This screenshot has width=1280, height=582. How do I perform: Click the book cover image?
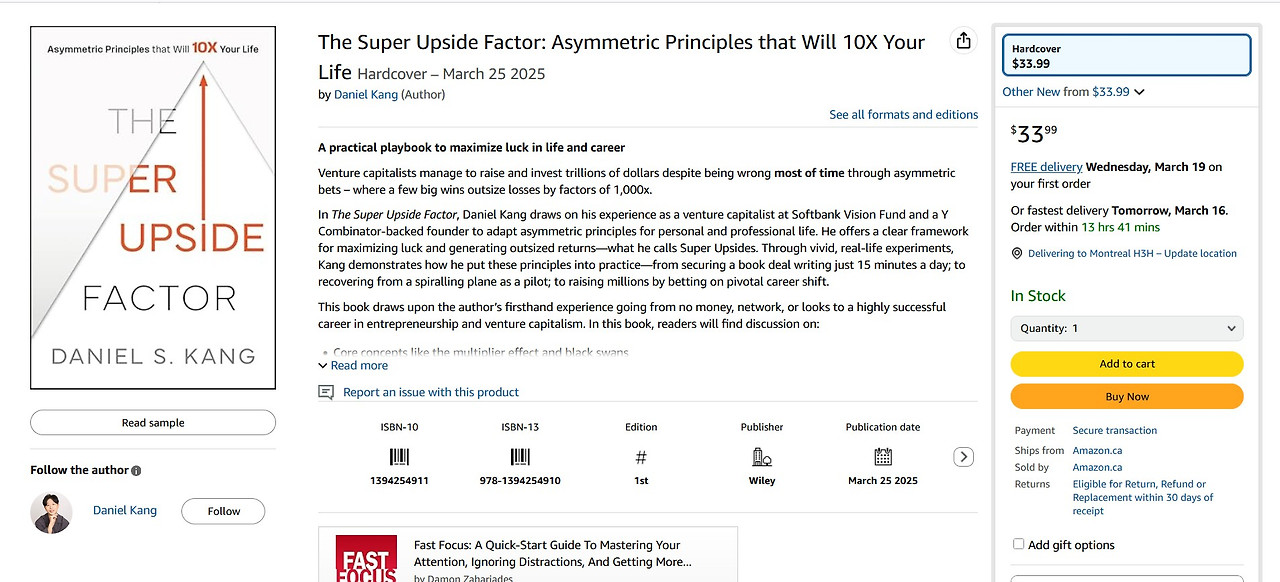153,208
